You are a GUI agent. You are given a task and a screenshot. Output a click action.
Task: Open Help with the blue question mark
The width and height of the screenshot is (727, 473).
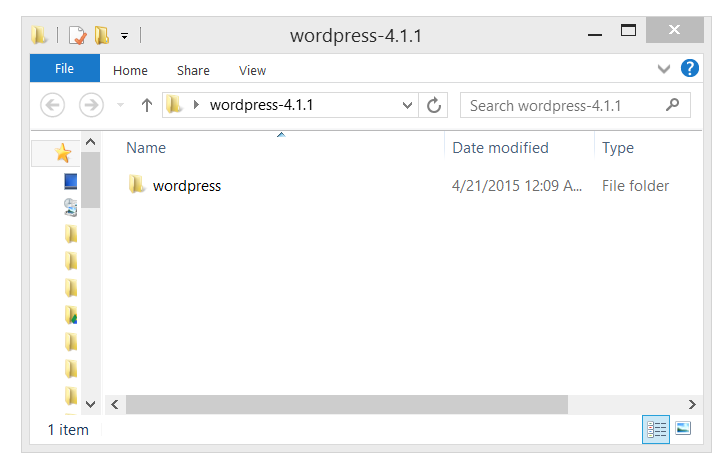(689, 69)
